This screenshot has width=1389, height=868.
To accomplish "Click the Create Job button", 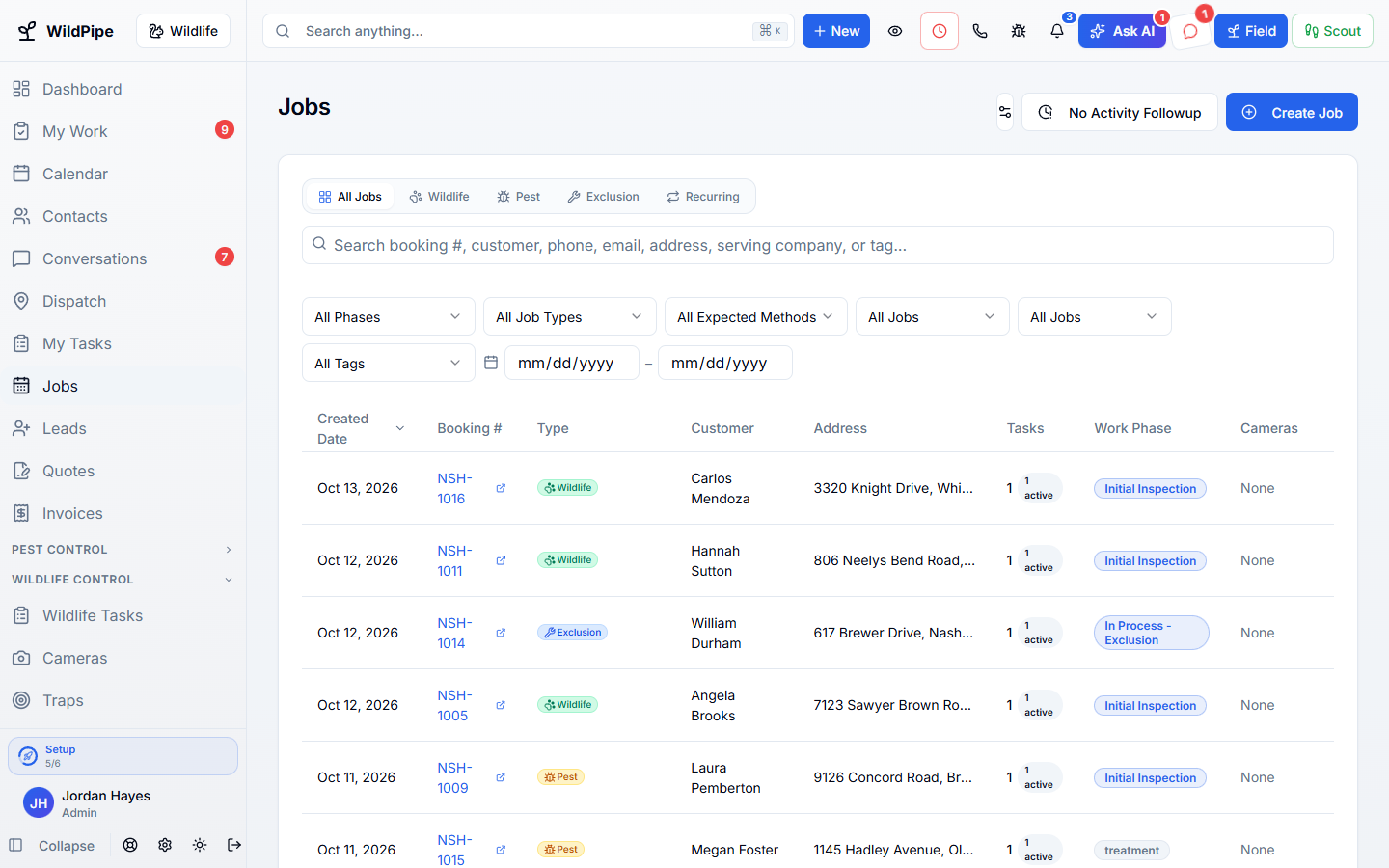I will [1292, 112].
